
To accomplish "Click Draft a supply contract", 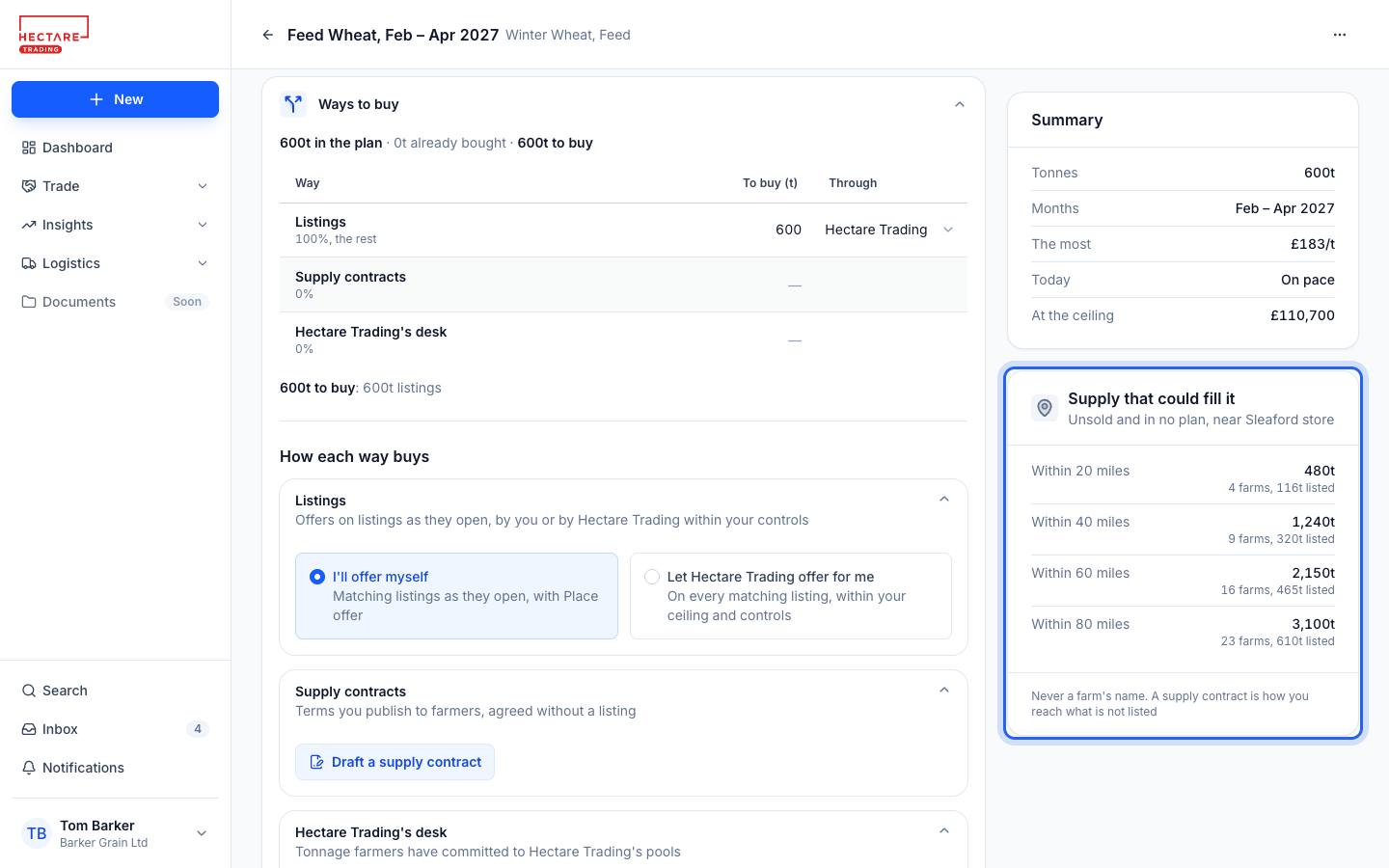I will click(x=395, y=762).
